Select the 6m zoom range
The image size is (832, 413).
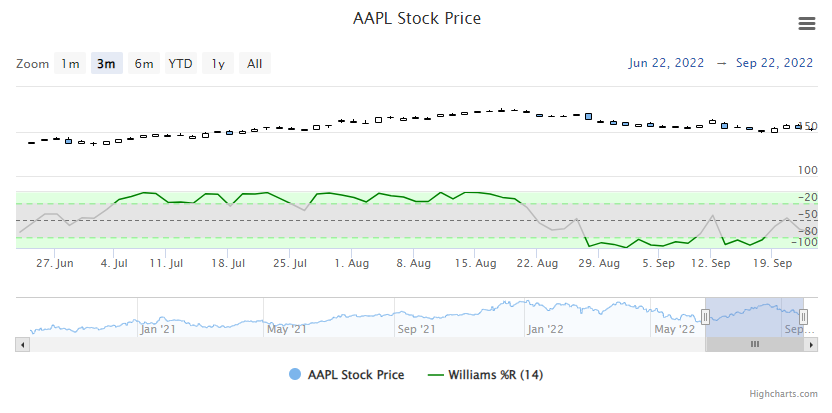pyautogui.click(x=144, y=64)
